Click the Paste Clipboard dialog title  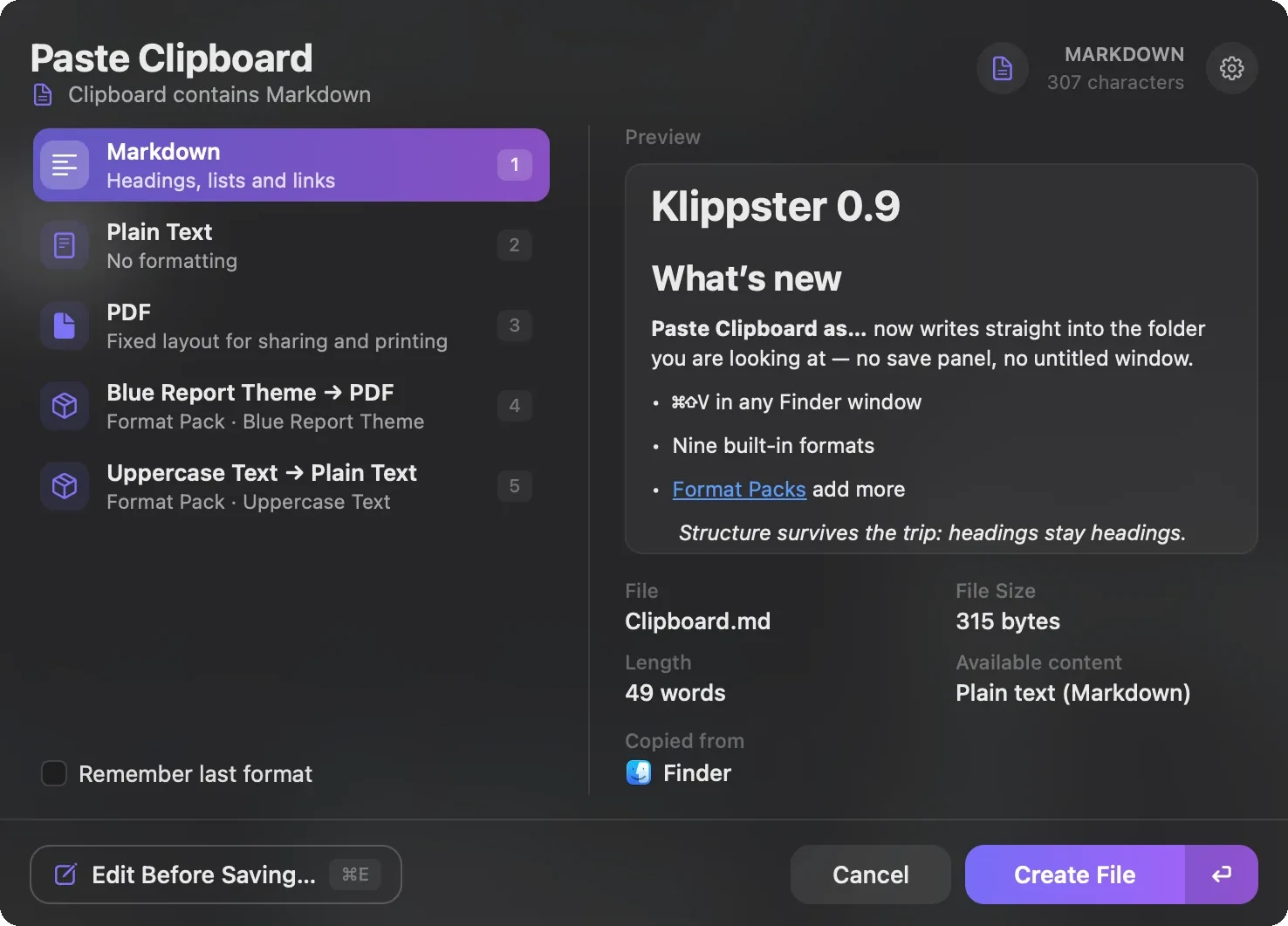172,58
